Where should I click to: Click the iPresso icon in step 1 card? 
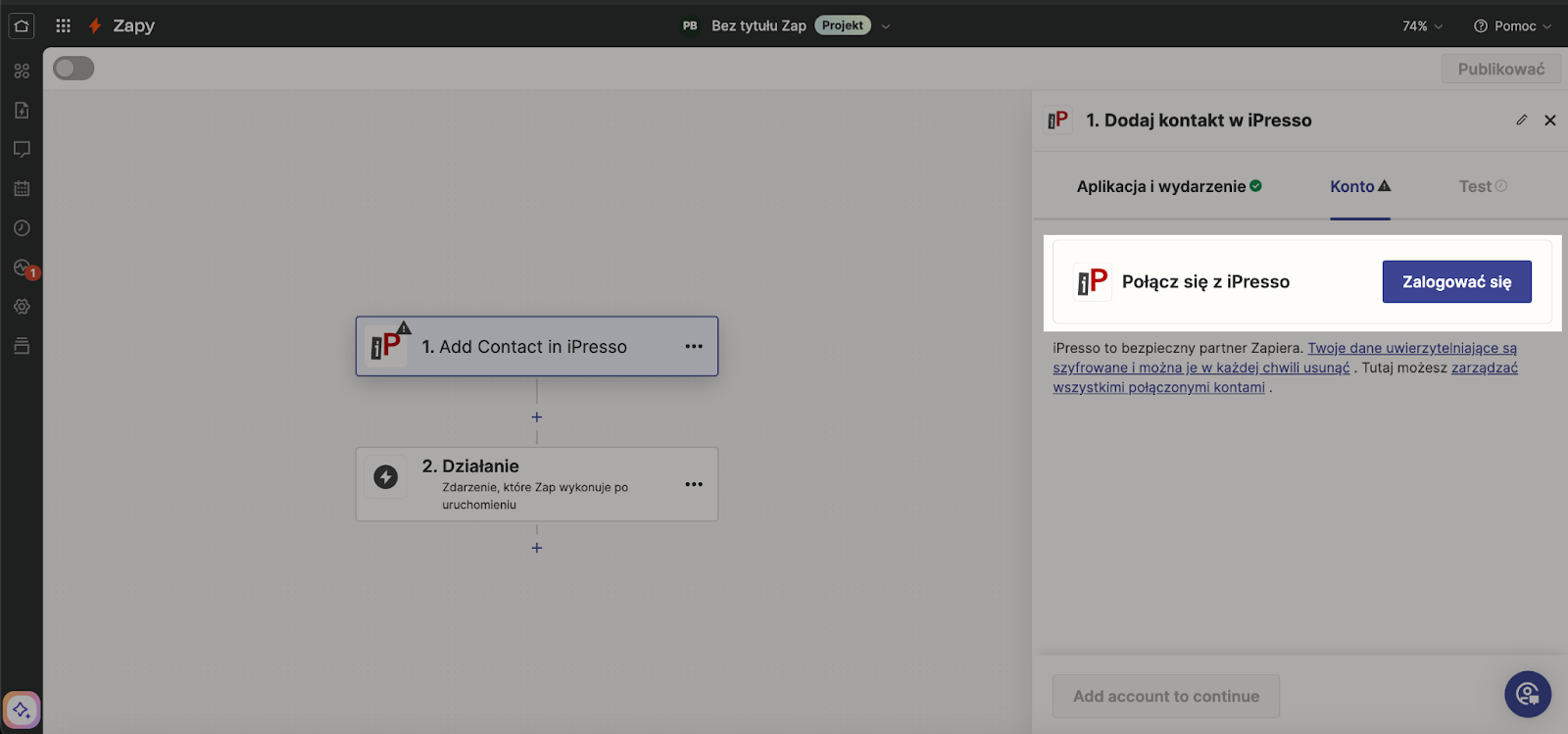click(x=385, y=346)
